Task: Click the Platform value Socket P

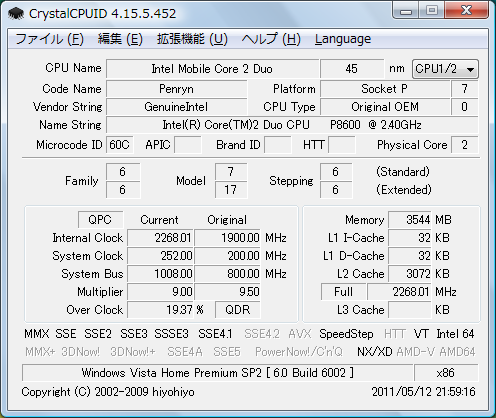Action: [385, 89]
